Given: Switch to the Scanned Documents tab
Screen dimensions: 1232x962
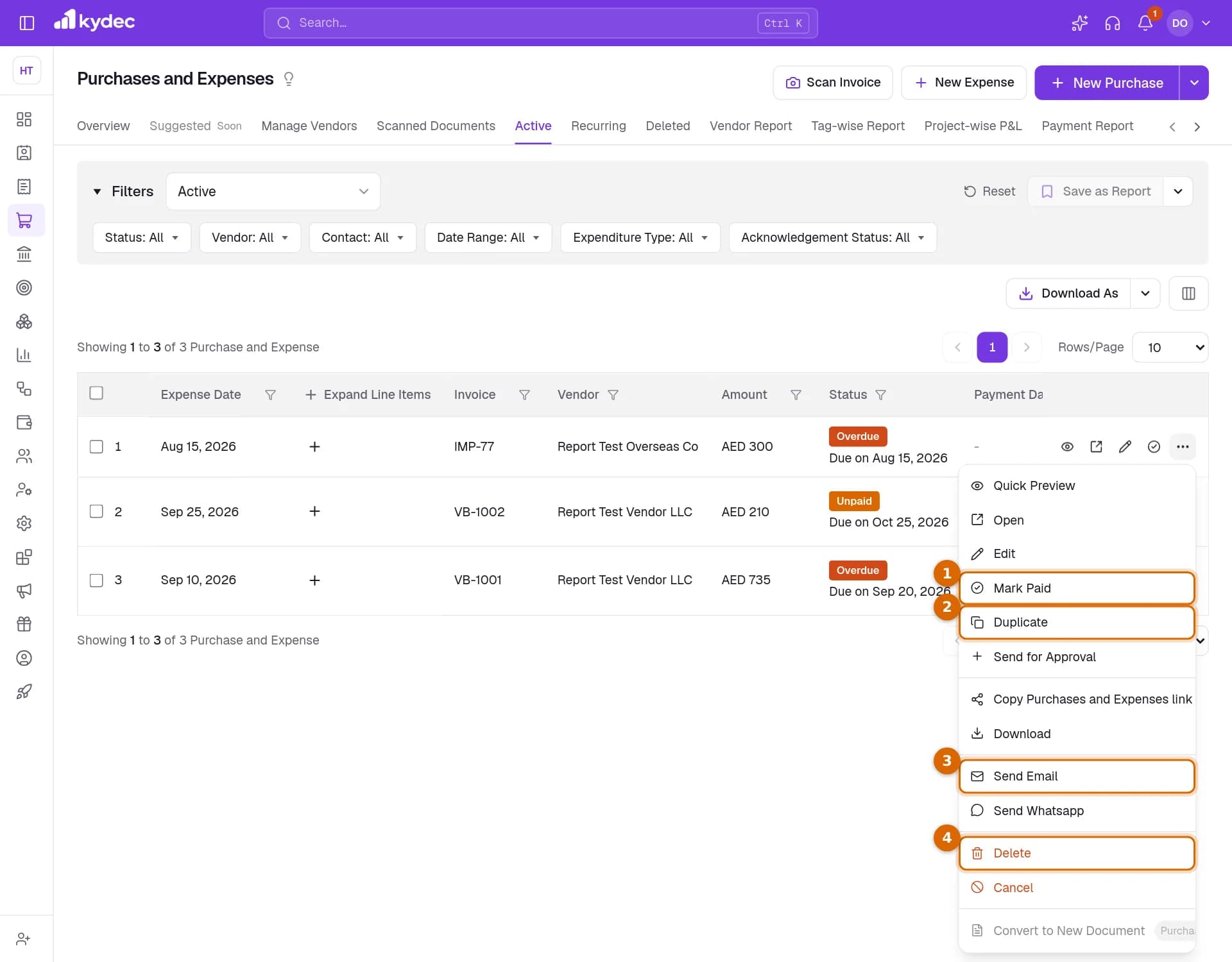Looking at the screenshot, I should 436,126.
